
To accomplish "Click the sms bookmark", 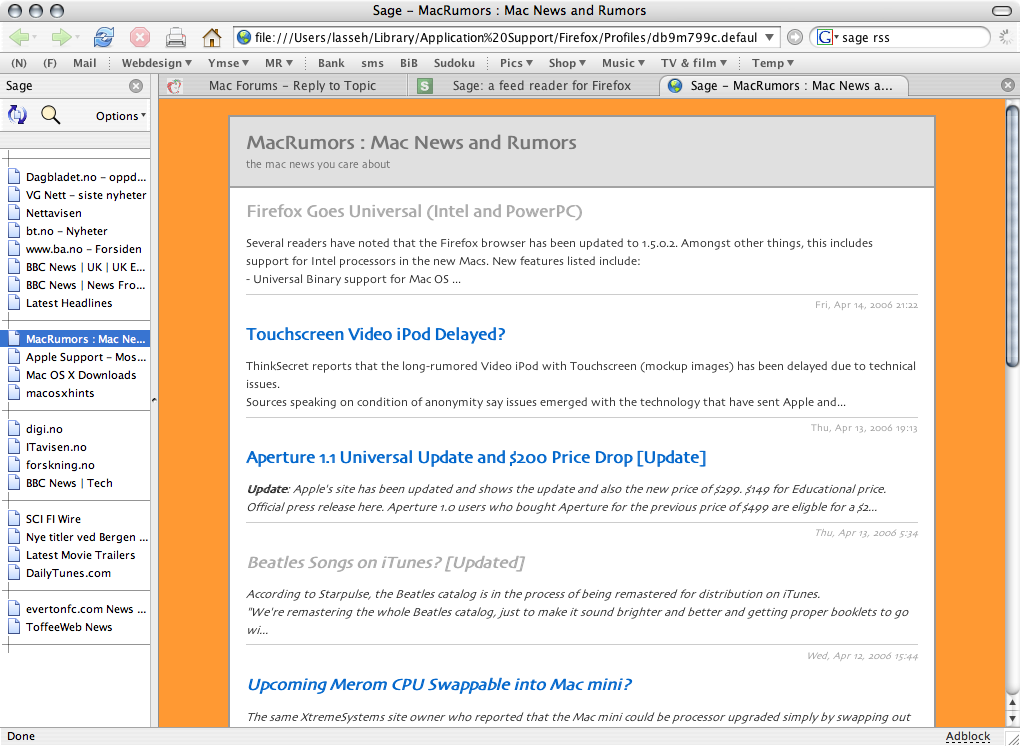I will [372, 63].
